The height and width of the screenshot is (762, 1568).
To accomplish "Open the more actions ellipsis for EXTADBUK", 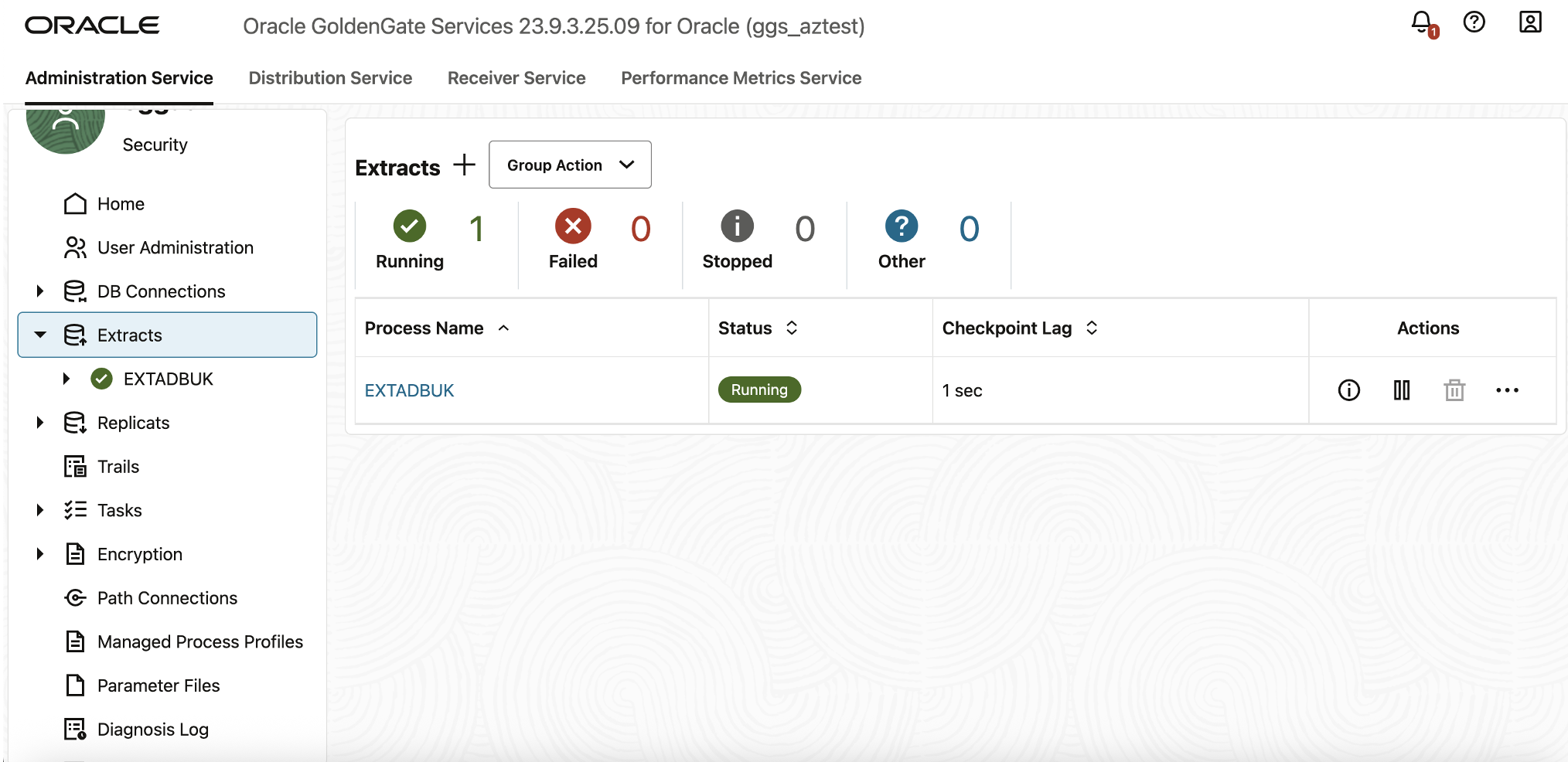I will pos(1507,390).
